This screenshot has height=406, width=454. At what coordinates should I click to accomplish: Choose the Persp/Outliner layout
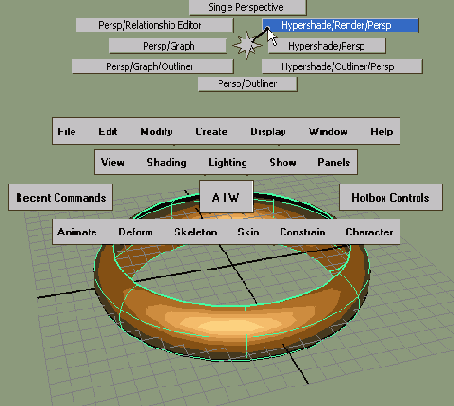(248, 84)
